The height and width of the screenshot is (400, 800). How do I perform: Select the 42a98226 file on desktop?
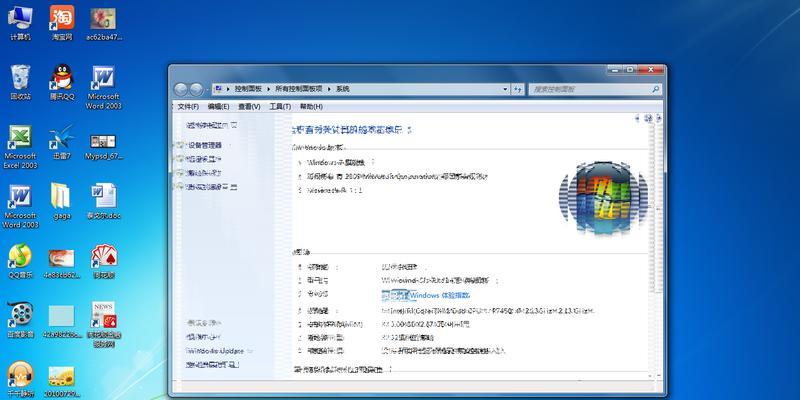[62, 322]
